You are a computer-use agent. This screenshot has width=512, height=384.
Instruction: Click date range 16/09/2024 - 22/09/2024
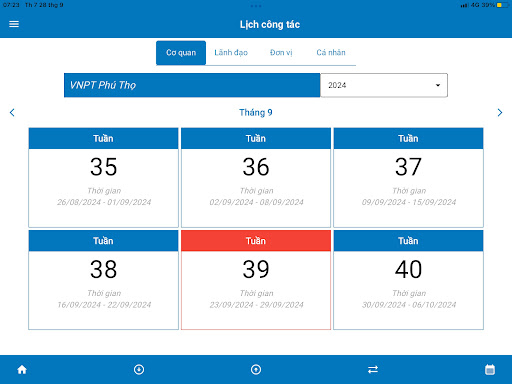click(104, 305)
